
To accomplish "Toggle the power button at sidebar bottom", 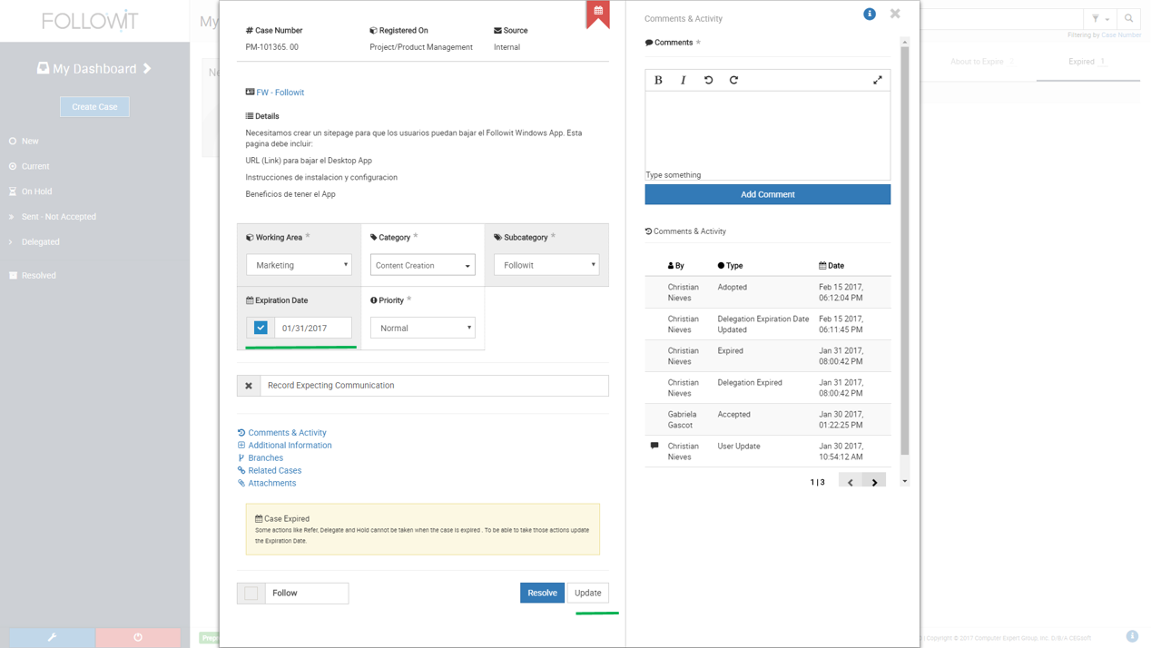I will click(x=139, y=637).
